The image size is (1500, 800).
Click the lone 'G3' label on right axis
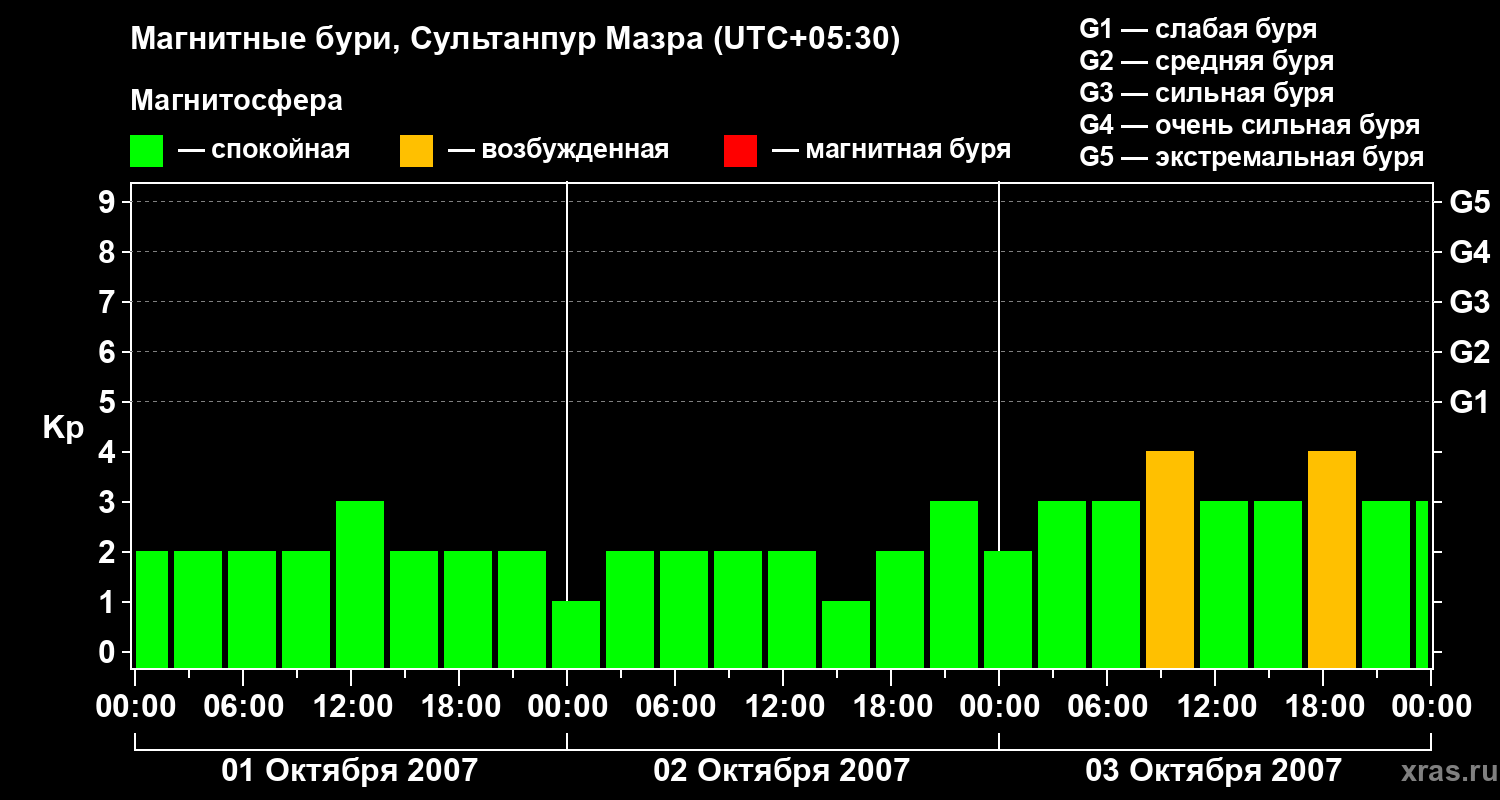pos(1470,303)
